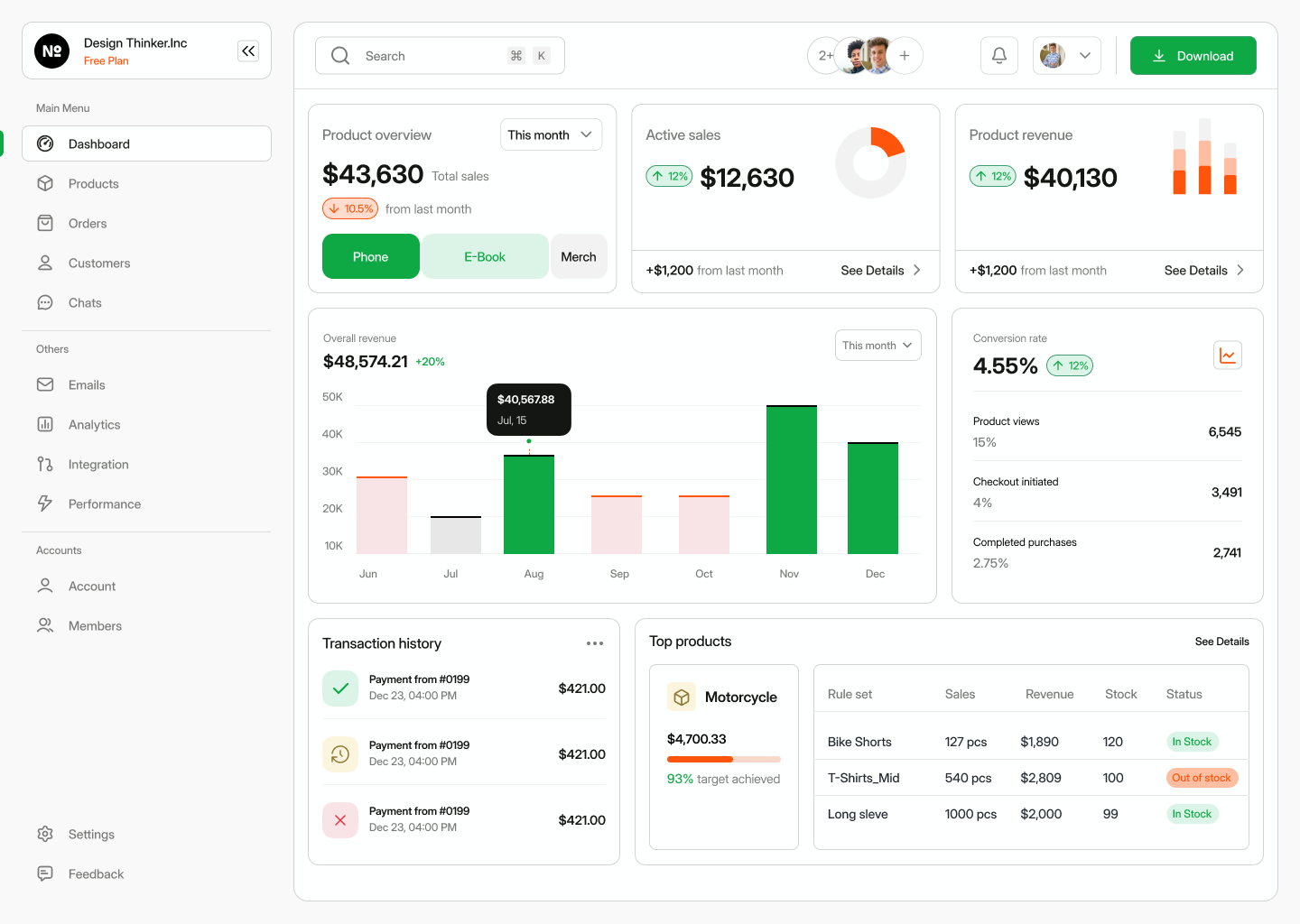Click the 2+ team members badge
The width and height of the screenshot is (1300, 924).
pos(825,56)
